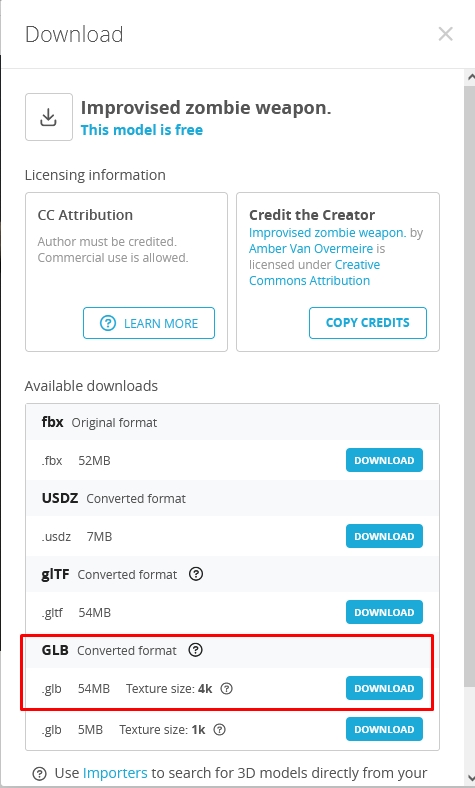Click the download arrow icon beside model title
The width and height of the screenshot is (475, 788).
pyautogui.click(x=49, y=117)
